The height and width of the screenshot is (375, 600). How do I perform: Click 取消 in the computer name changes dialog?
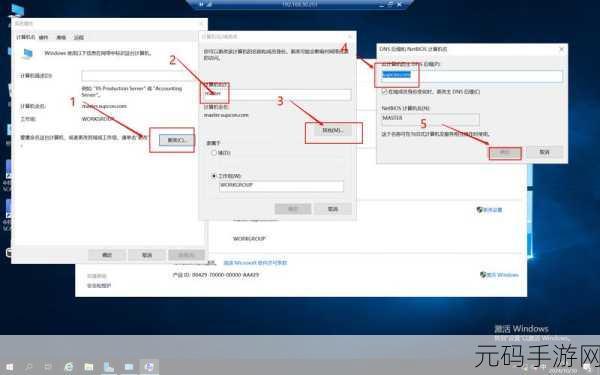(333, 209)
